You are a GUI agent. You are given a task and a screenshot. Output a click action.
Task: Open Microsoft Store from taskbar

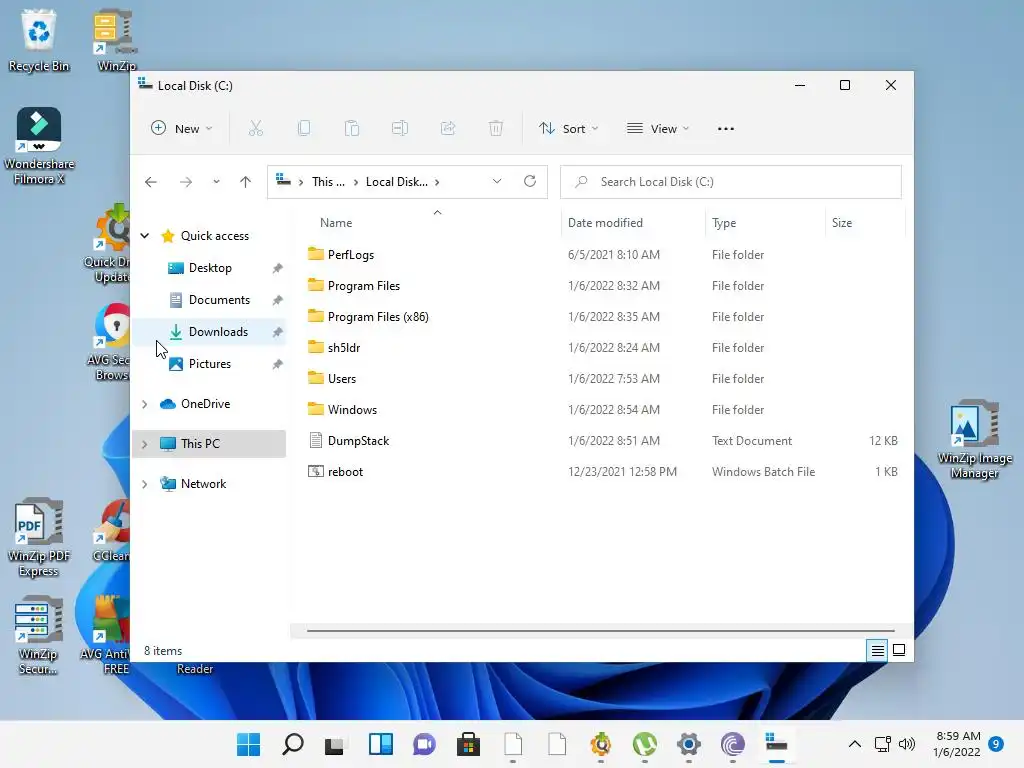tap(468, 744)
